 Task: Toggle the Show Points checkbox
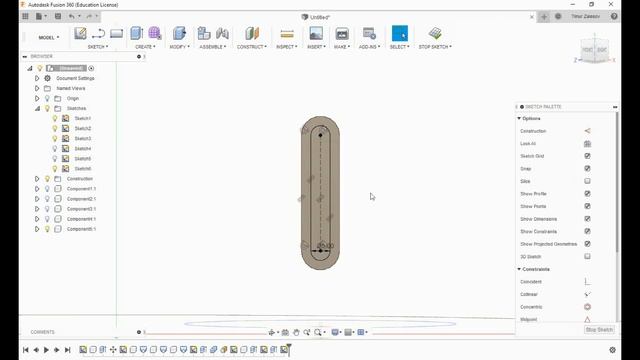(587, 206)
